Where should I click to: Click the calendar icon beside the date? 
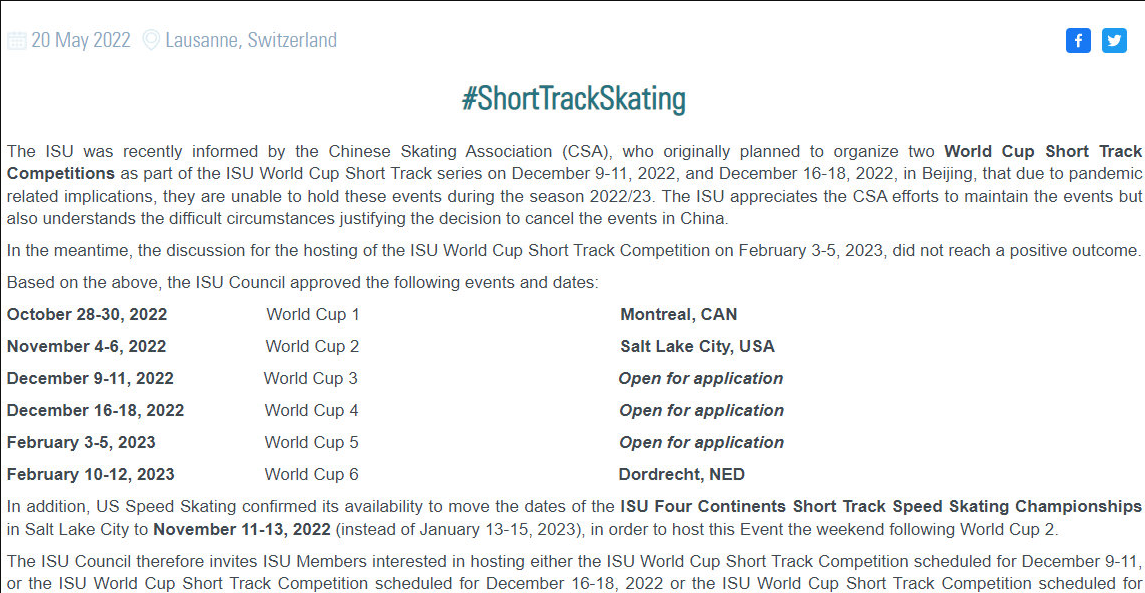coord(16,41)
